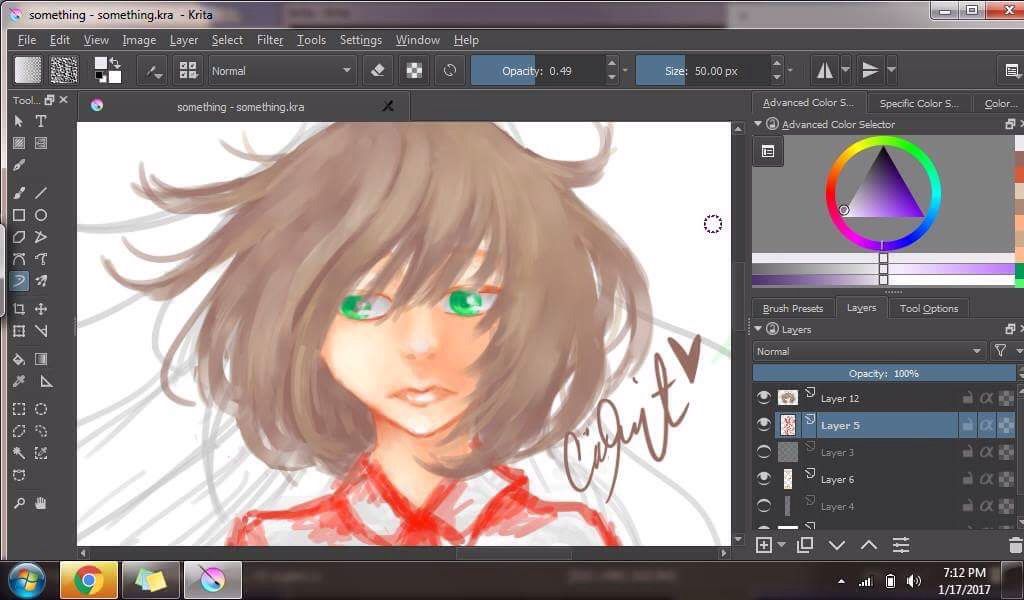This screenshot has height=600, width=1024.
Task: Duplicate the current layer
Action: pos(805,545)
